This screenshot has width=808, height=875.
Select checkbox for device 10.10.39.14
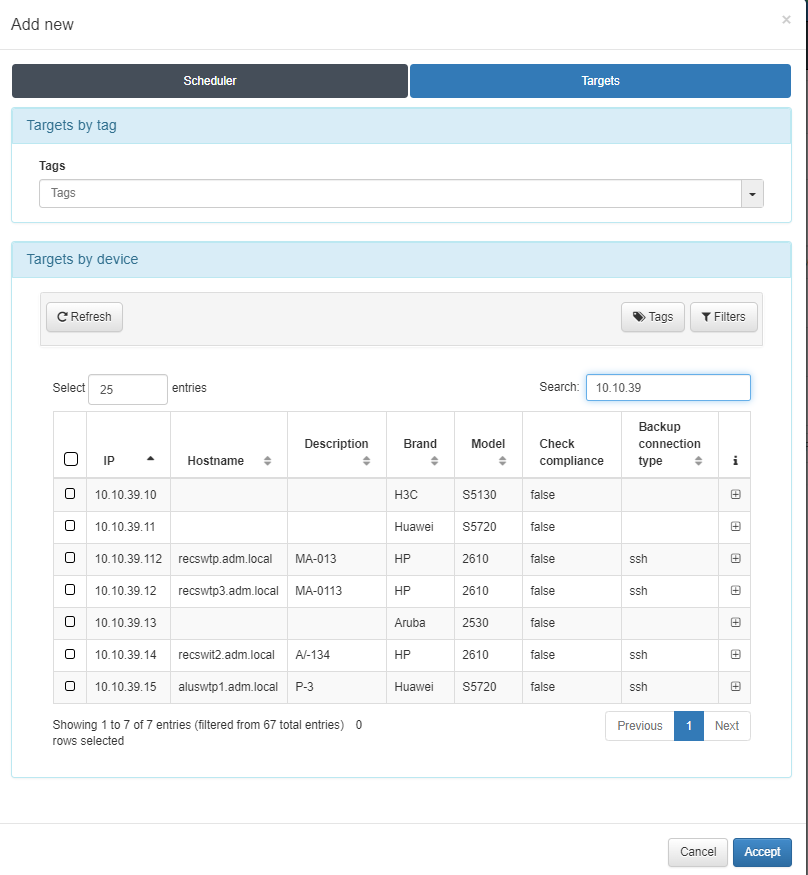coord(70,654)
